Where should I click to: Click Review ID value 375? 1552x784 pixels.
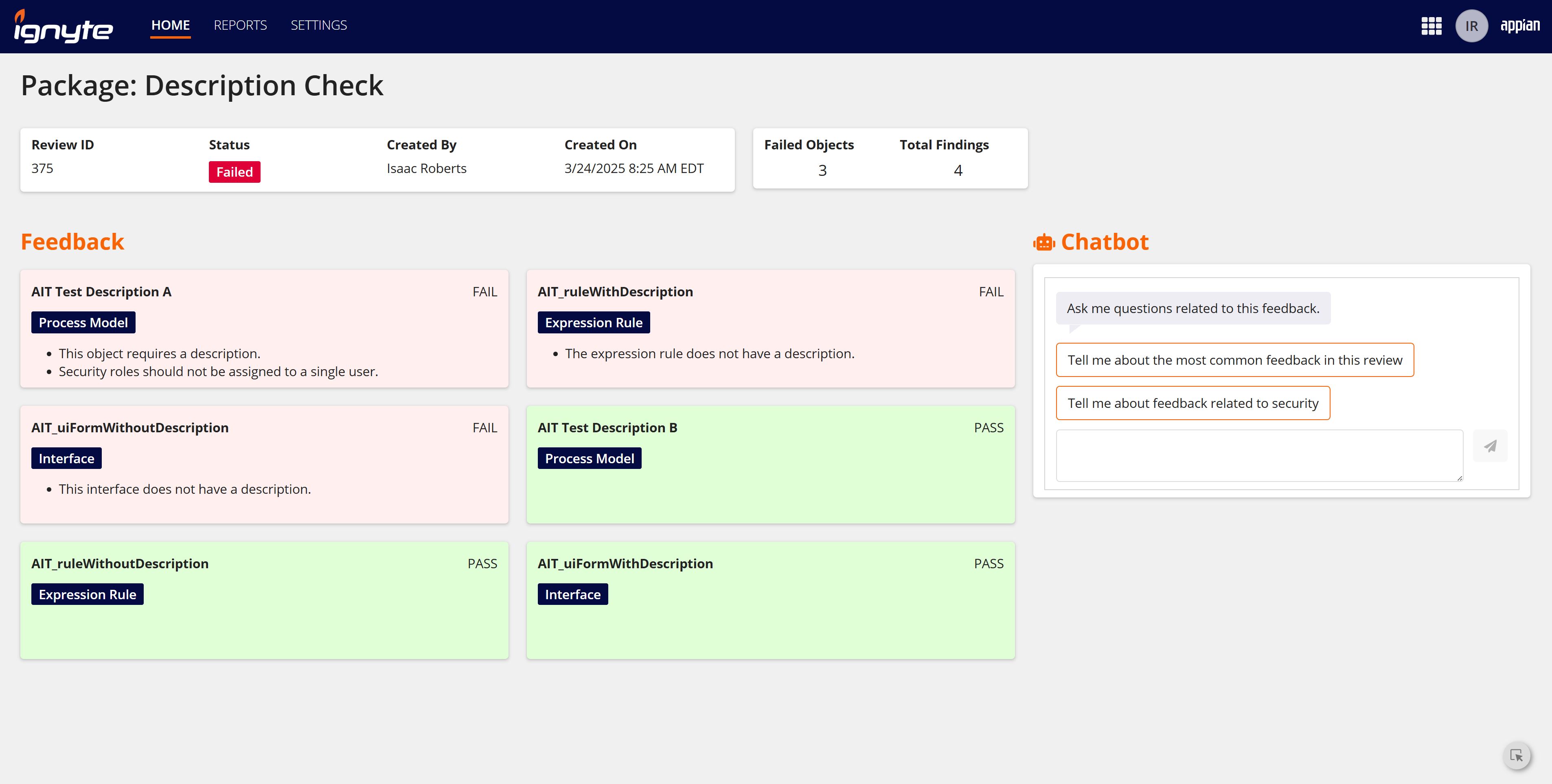point(42,168)
